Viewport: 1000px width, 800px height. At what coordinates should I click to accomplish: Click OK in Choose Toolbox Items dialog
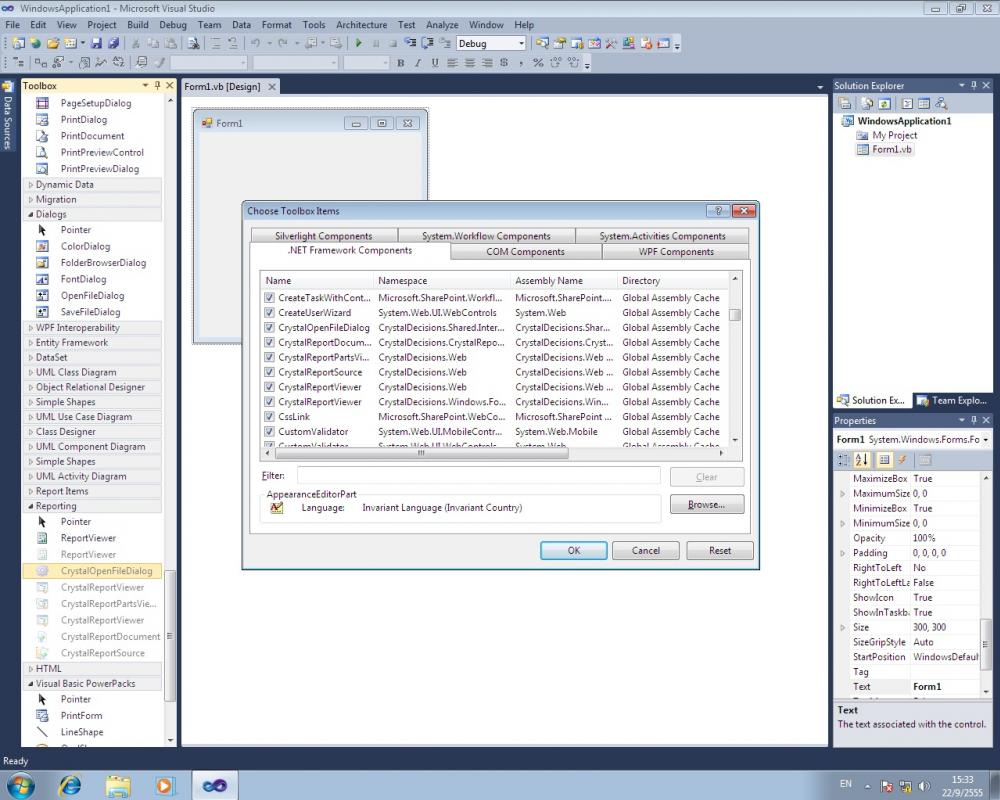pos(574,551)
